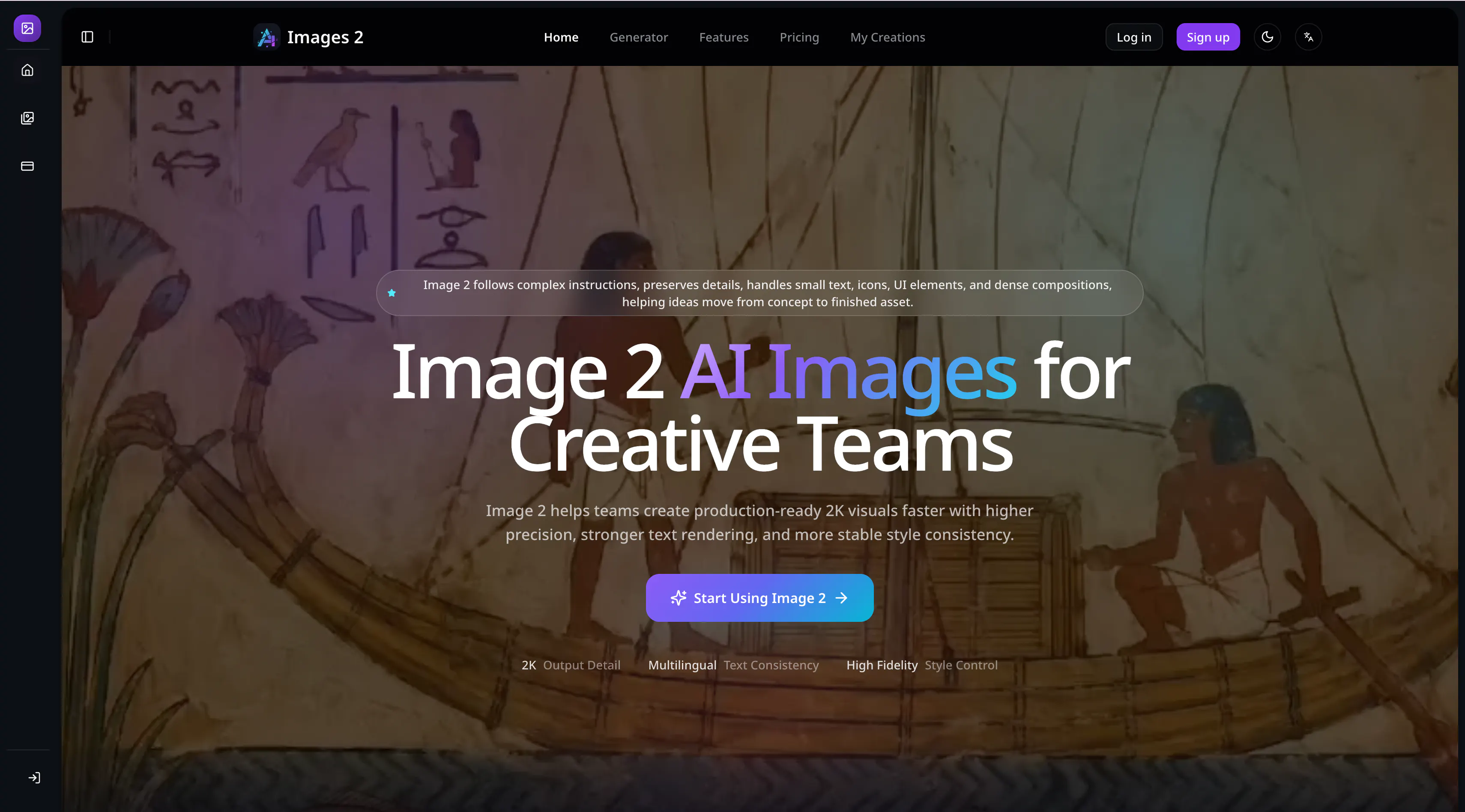Screen dimensions: 1465x812
Task: Open the Pricing nav item
Action: tap(799, 37)
